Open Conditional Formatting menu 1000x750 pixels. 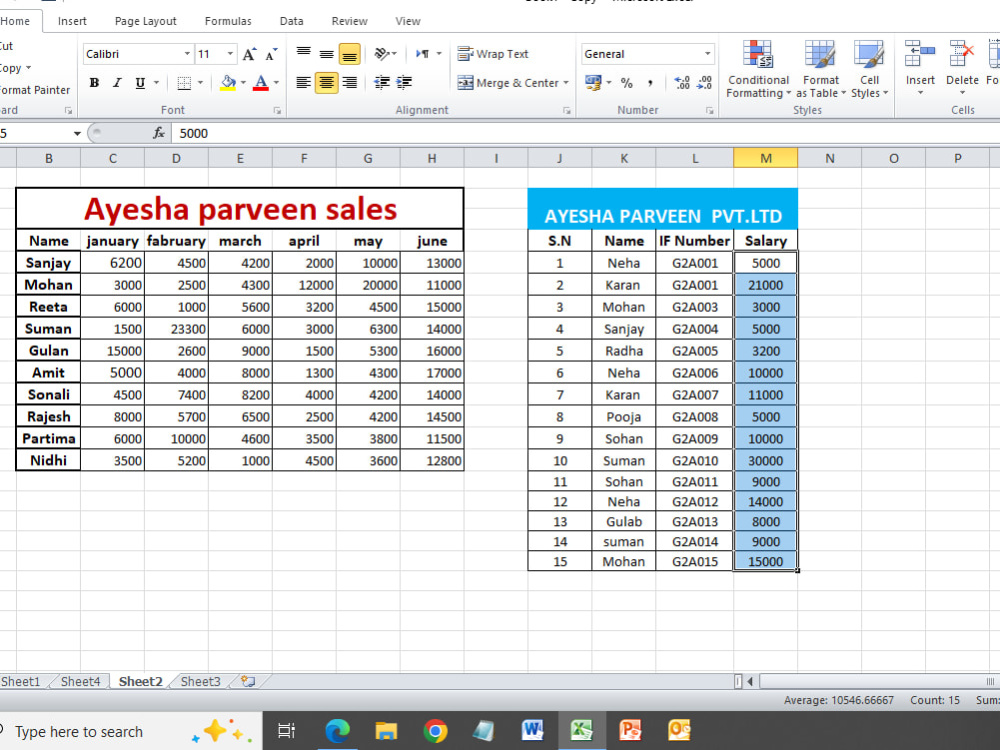(x=758, y=69)
